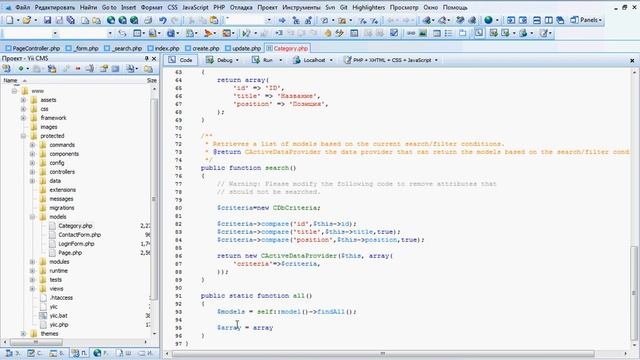Click the red remove icon in project panel
This screenshot has width=640, height=360.
click(78, 69)
